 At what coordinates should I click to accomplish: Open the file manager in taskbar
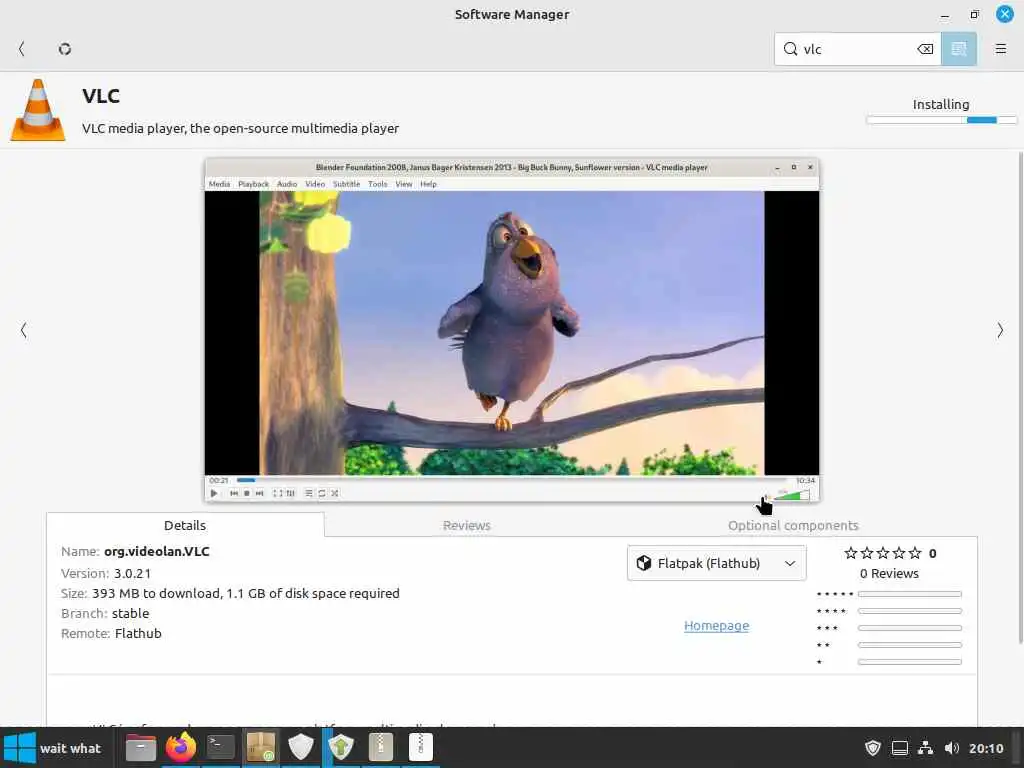tap(140, 748)
